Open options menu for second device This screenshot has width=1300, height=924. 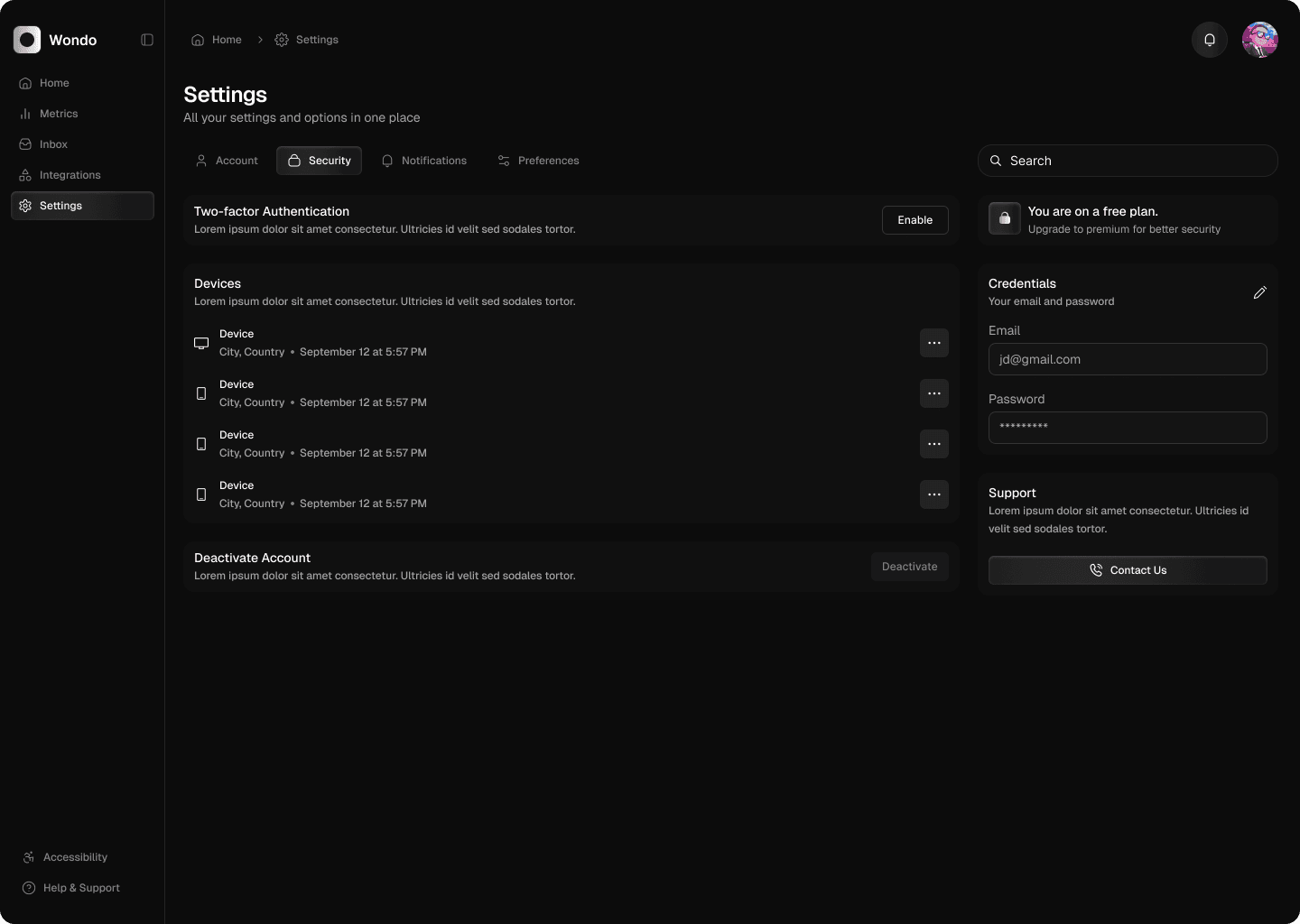pos(933,393)
